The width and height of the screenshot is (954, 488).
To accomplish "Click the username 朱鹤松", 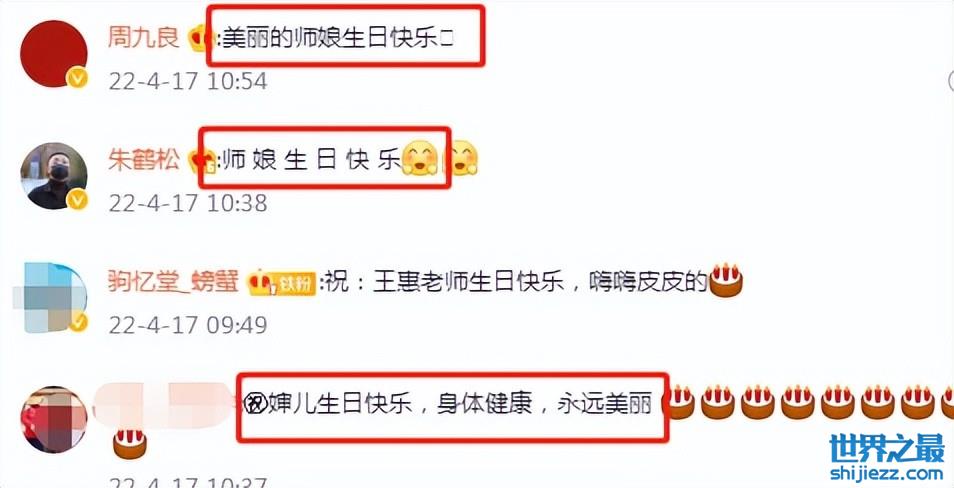I will coord(144,161).
